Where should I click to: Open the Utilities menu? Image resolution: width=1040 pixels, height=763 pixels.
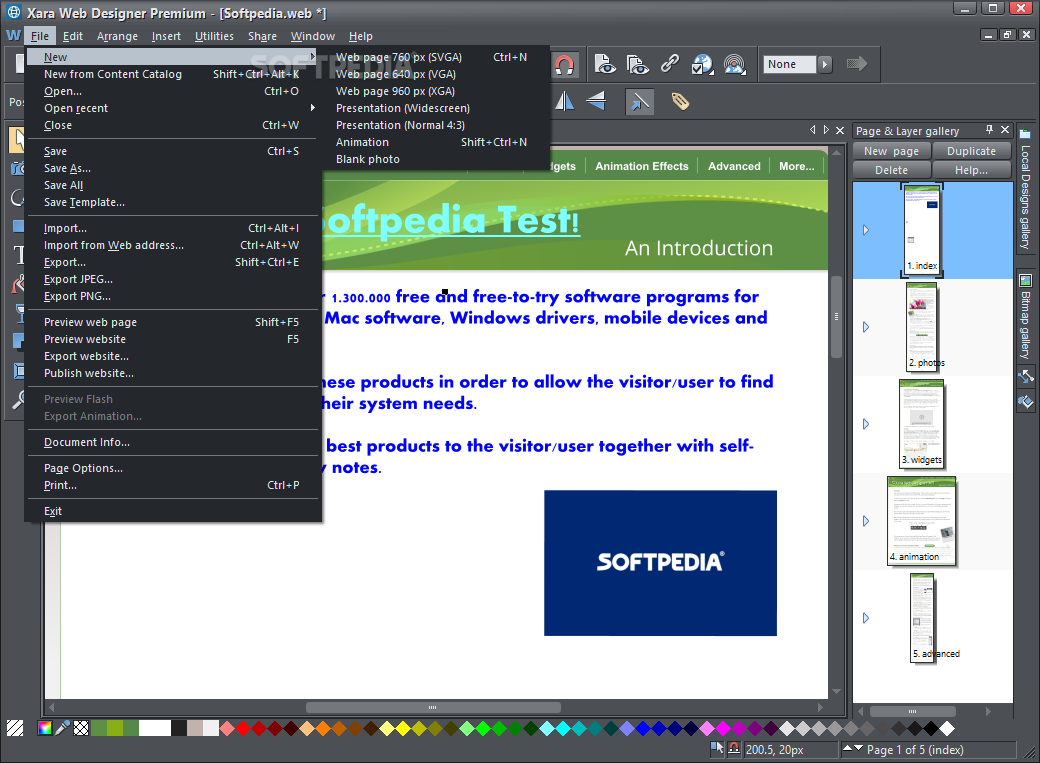tap(214, 36)
